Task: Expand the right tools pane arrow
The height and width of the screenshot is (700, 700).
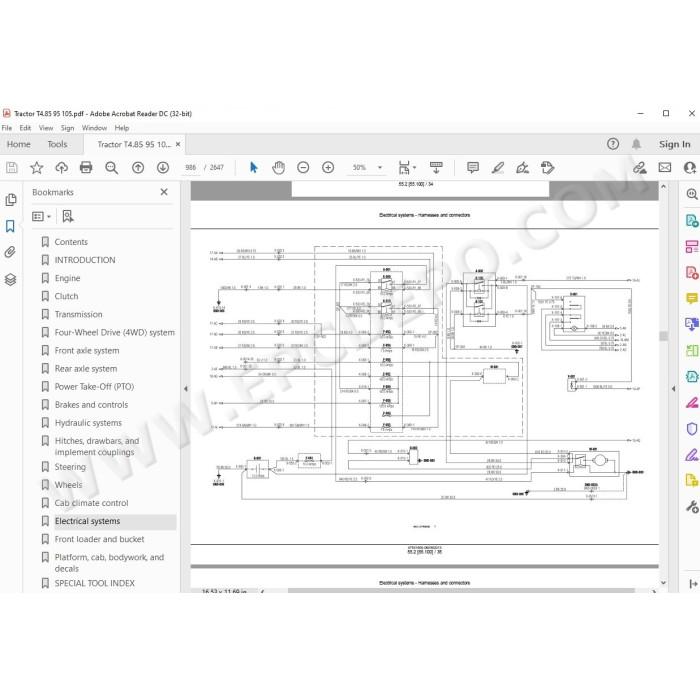Action: point(673,389)
